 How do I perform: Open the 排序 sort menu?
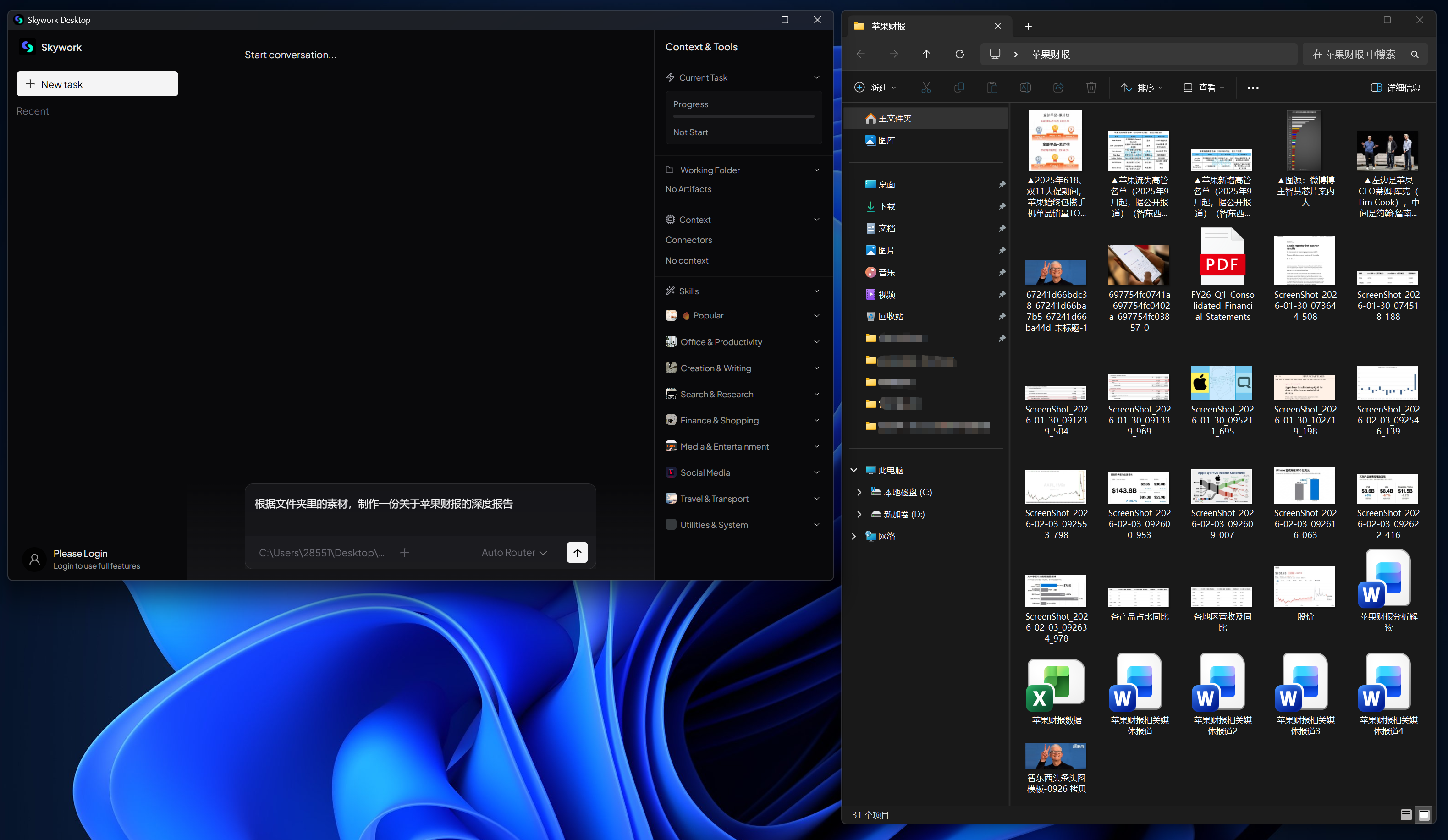(1141, 88)
